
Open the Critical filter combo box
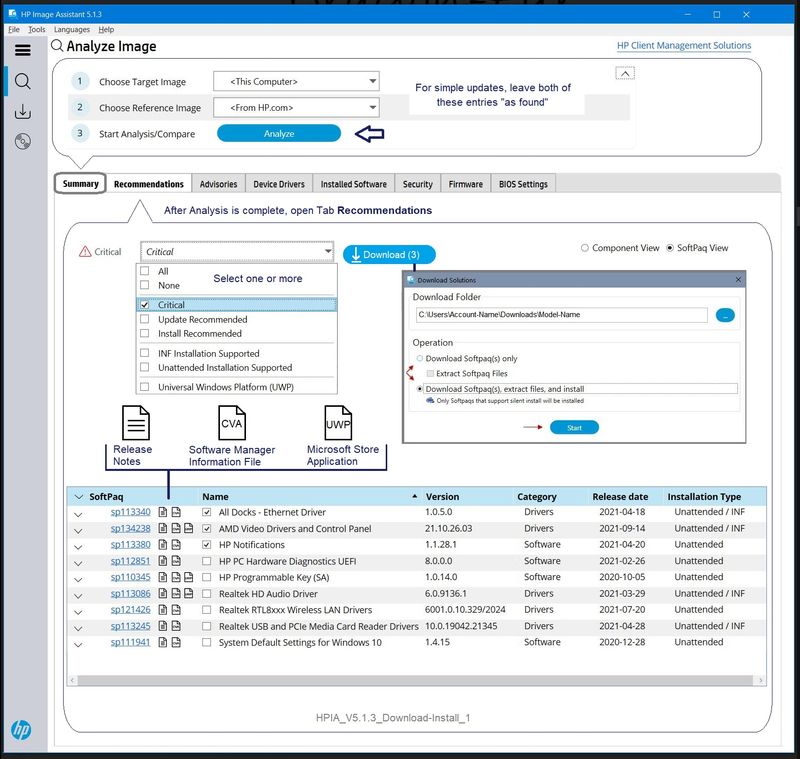[237, 251]
